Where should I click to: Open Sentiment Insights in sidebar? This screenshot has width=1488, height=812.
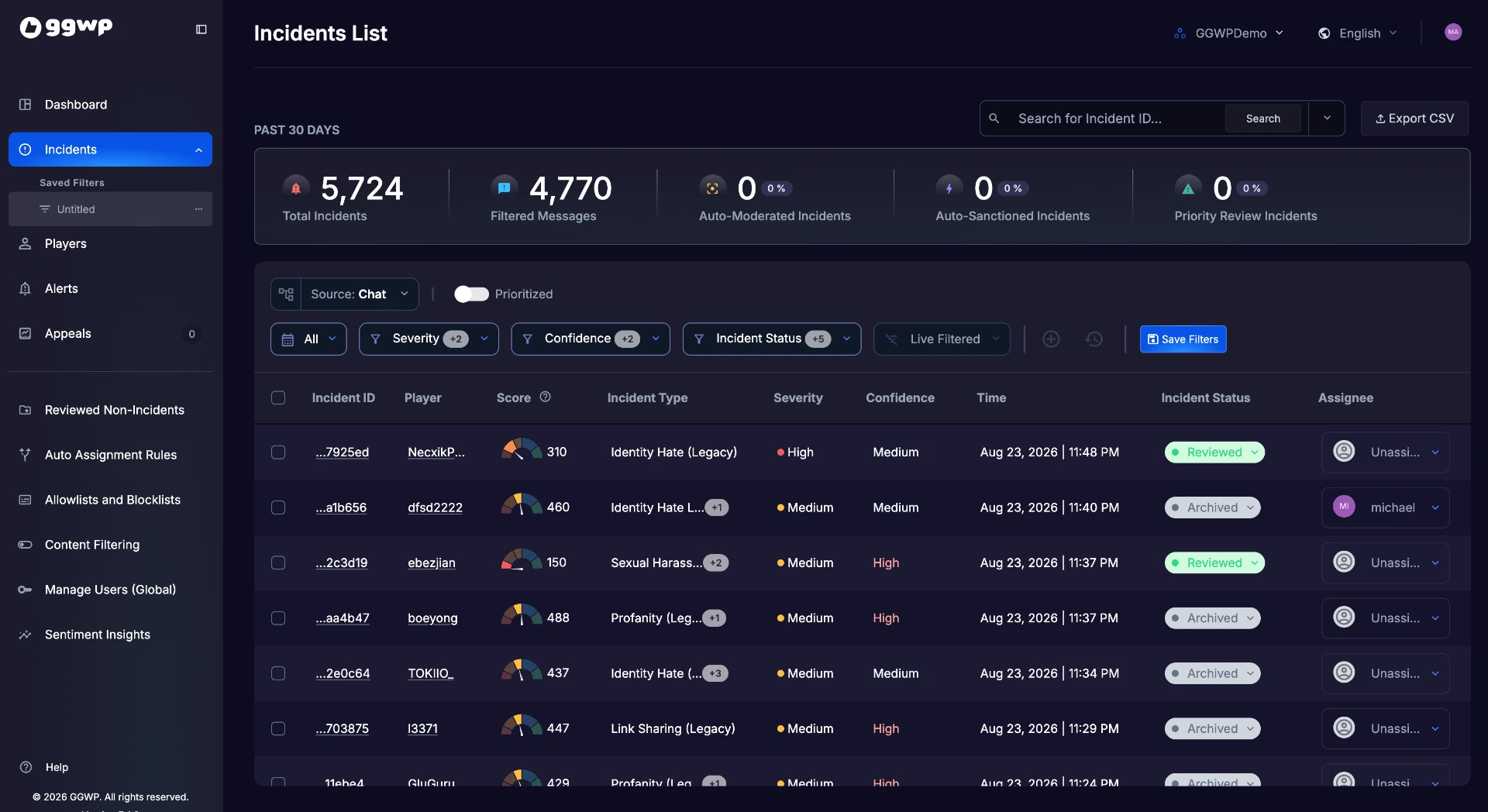click(x=98, y=635)
